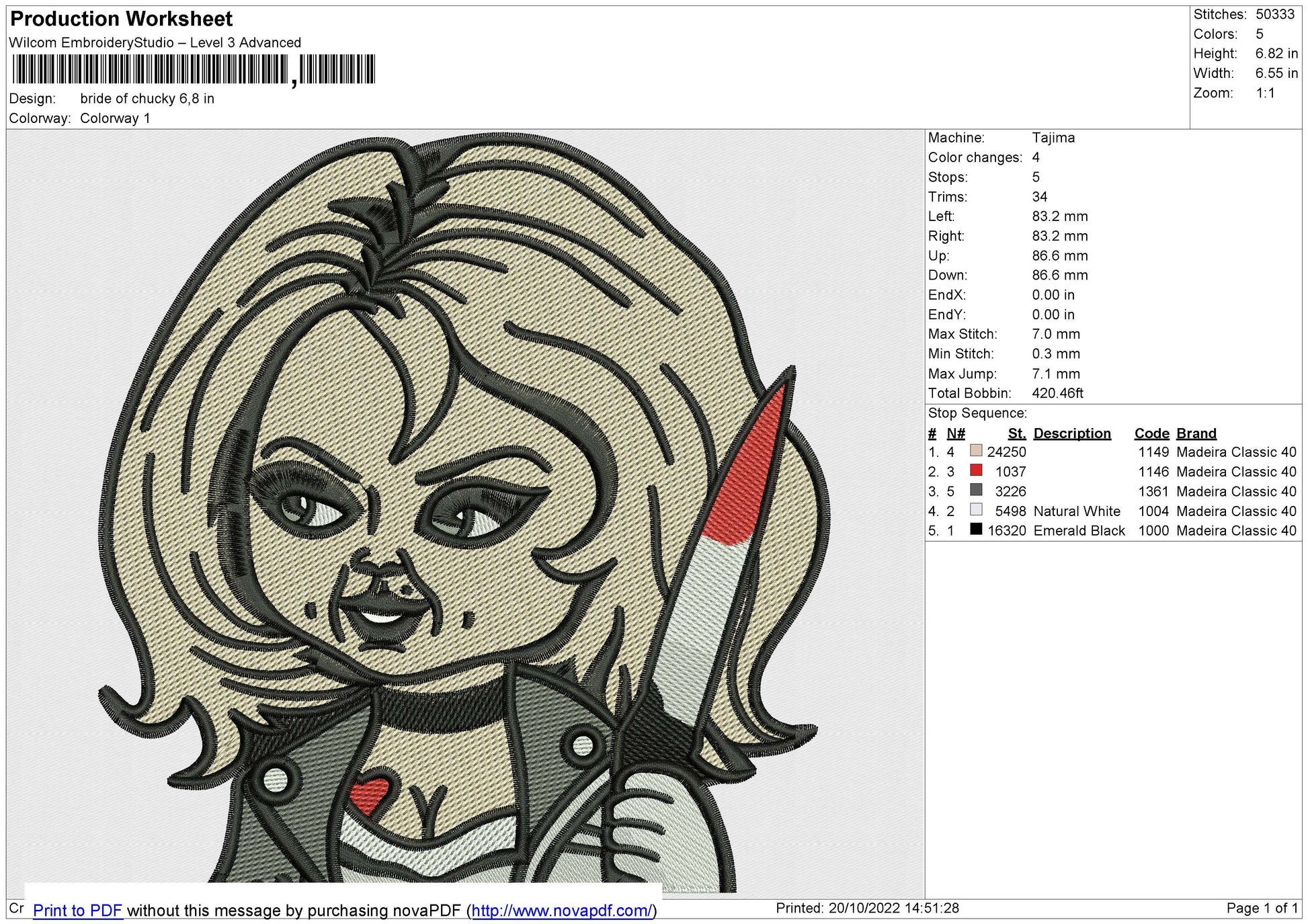Image resolution: width=1308 pixels, height=924 pixels.
Task: Click the stitch count 24250 in stop row 1
Action: 1006,452
